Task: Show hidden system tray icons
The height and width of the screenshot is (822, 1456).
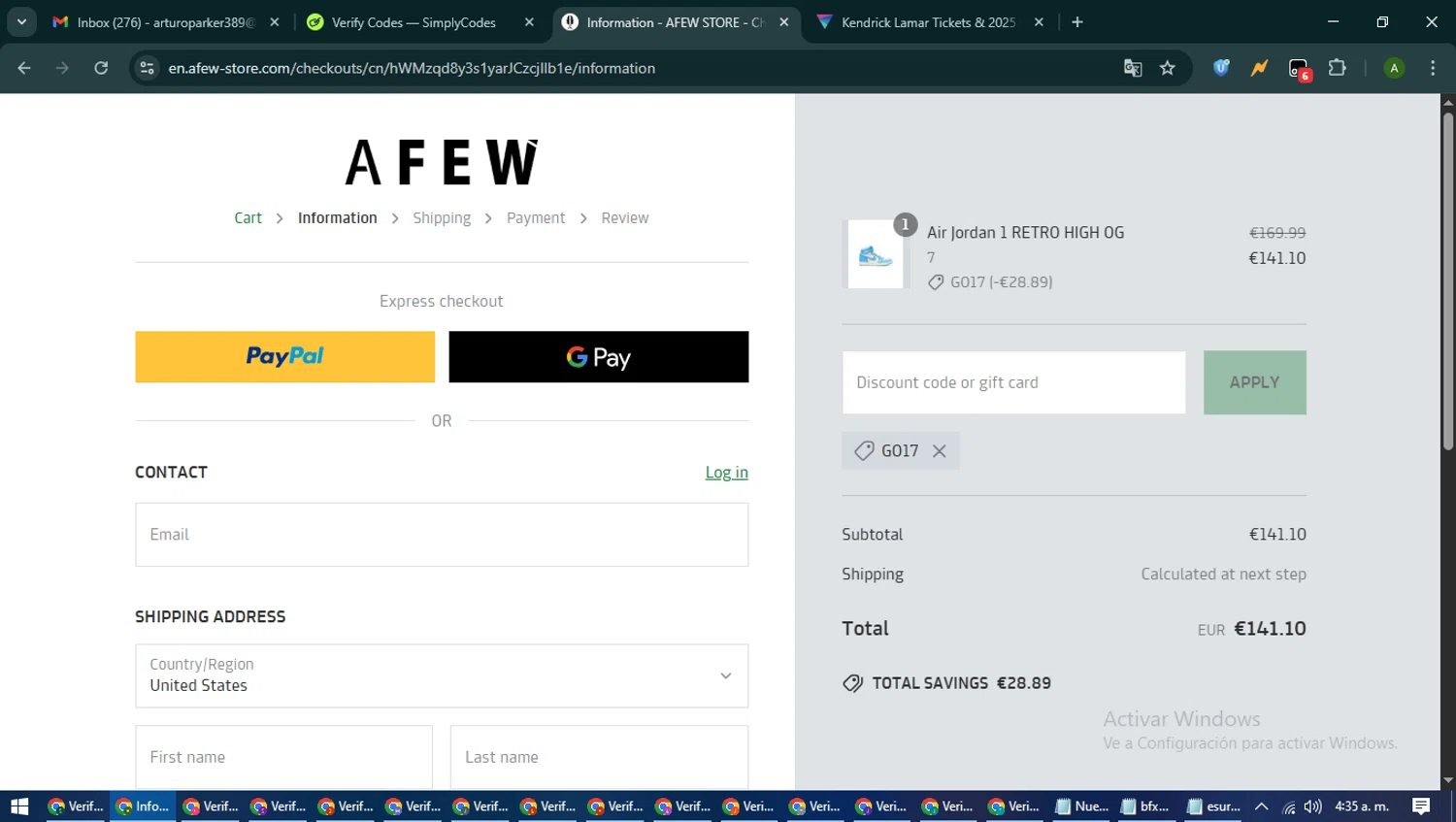Action: pos(1261,806)
